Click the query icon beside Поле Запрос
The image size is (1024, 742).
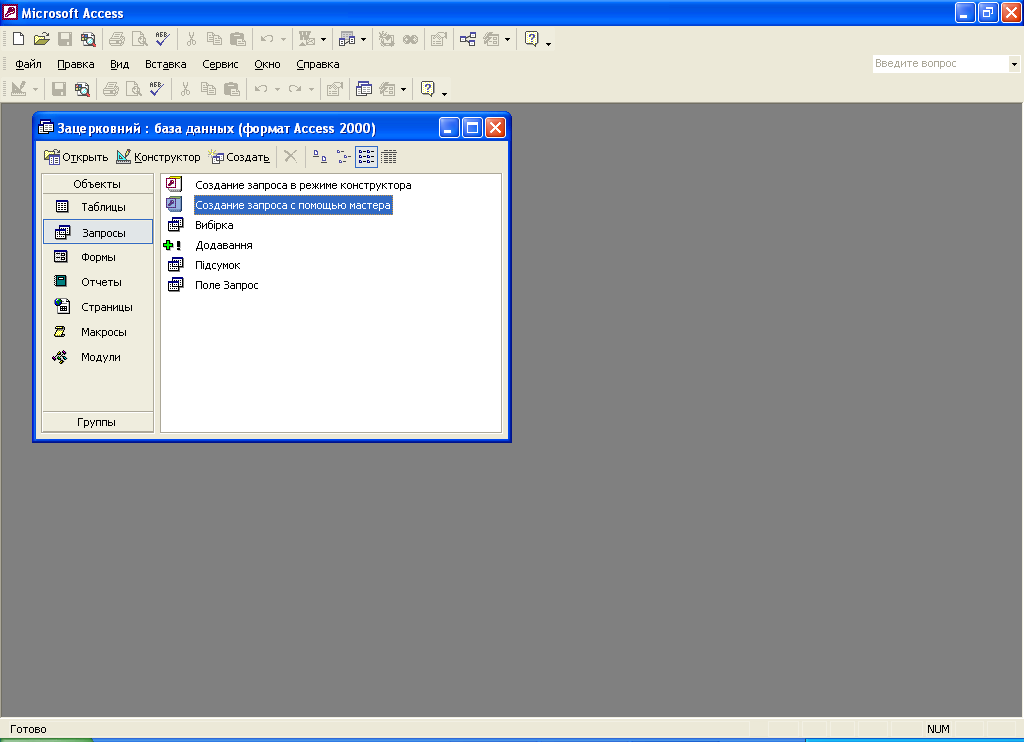pos(175,285)
